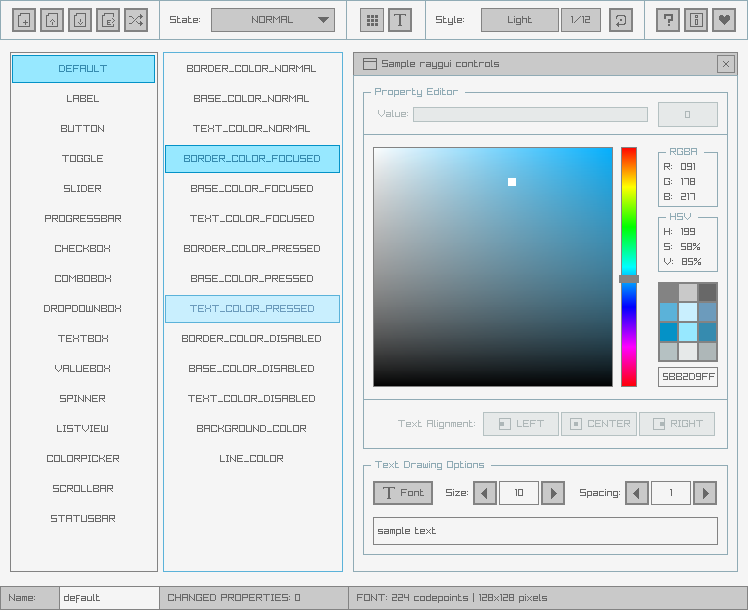This screenshot has width=748, height=610.
Task: Click the hex color field 5BB2D9FF
Action: coord(687,377)
